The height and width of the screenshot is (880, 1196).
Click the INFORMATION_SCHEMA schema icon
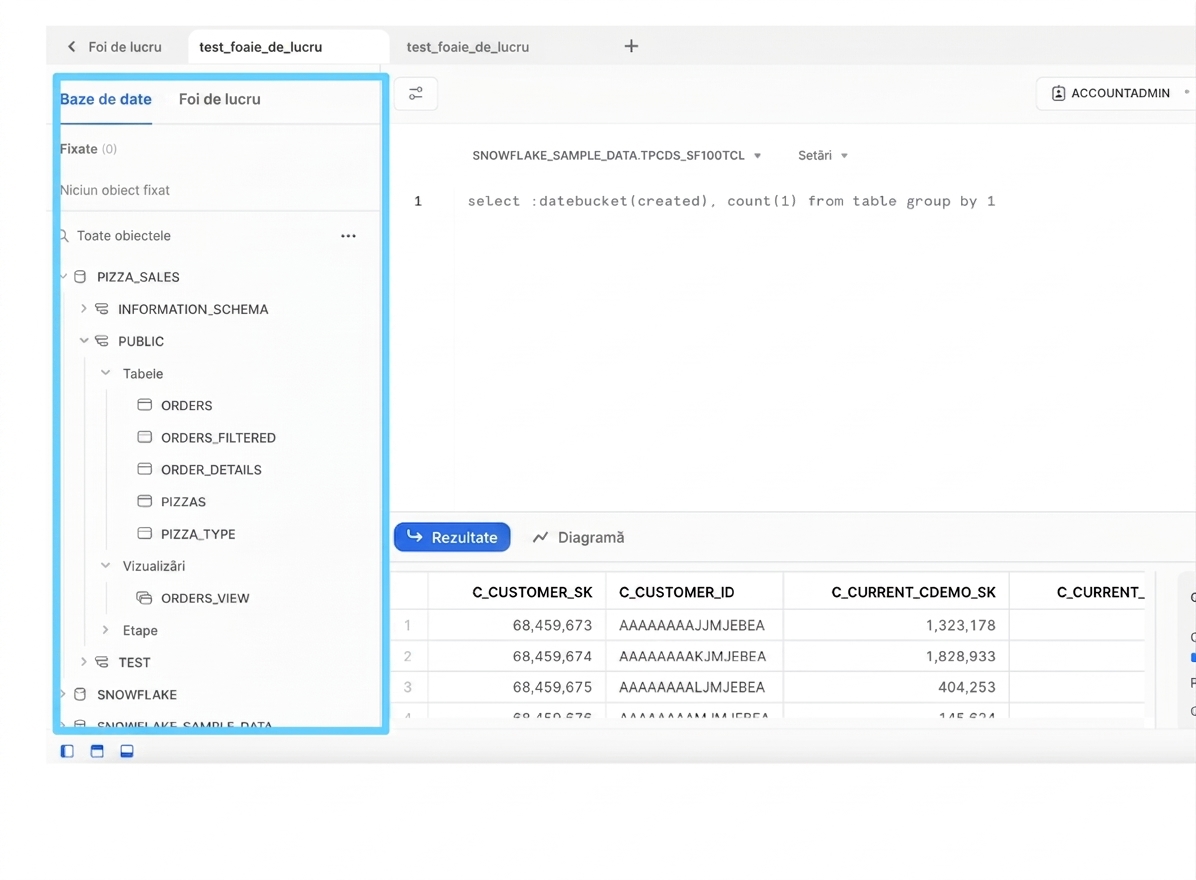click(101, 309)
